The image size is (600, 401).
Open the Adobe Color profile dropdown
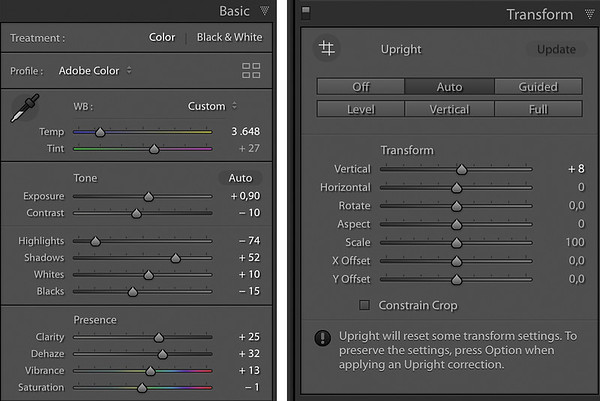(x=95, y=71)
